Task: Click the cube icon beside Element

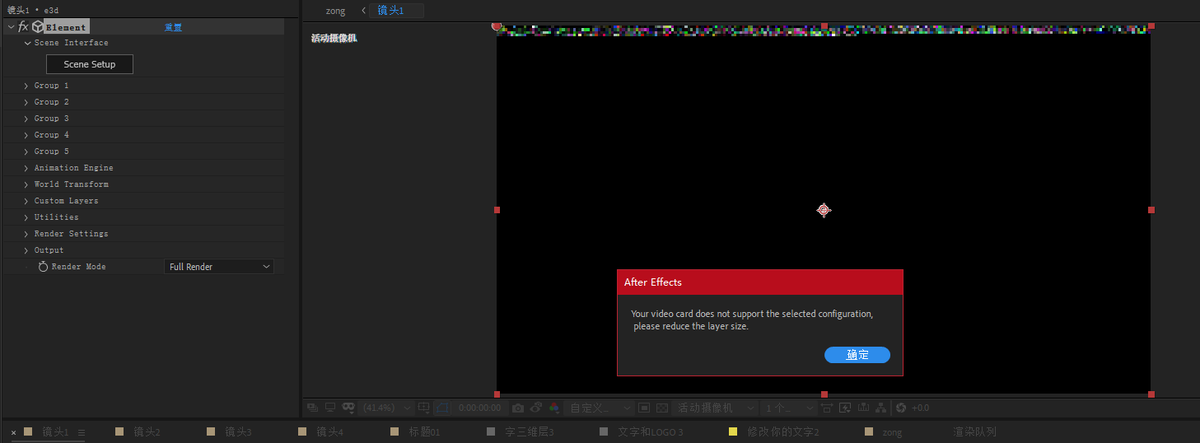Action: pyautogui.click(x=36, y=27)
